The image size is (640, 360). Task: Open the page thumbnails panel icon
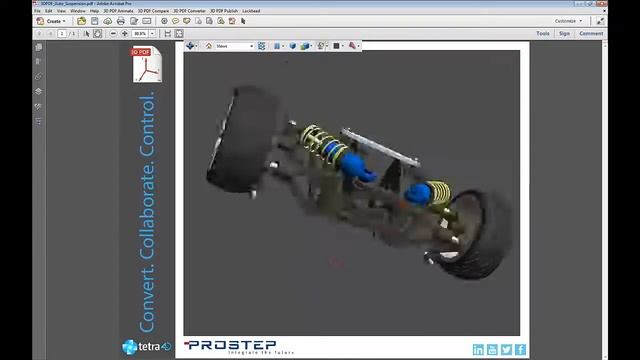(38, 47)
